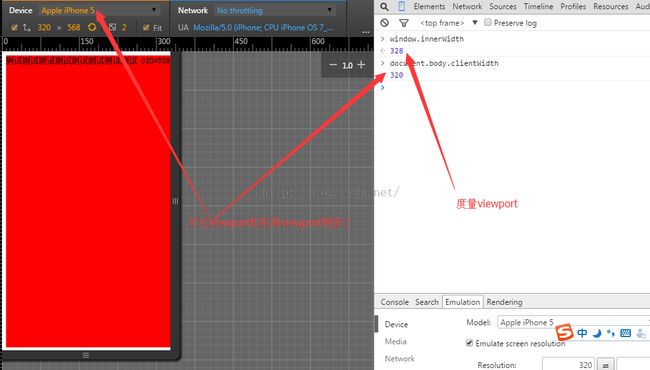Click the Resolution label in drawer

497,365
